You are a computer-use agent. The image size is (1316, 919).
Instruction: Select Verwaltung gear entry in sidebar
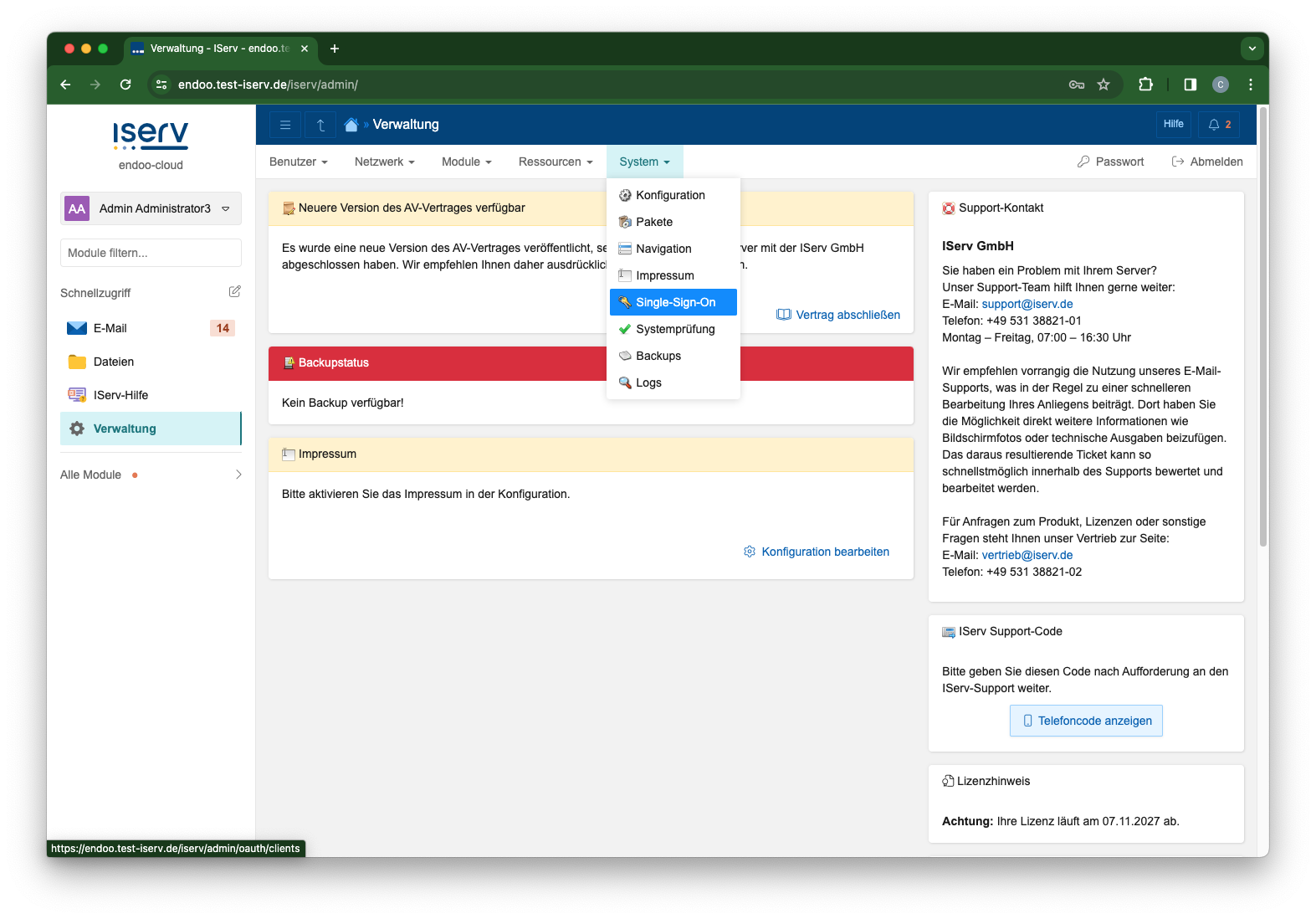[151, 429]
